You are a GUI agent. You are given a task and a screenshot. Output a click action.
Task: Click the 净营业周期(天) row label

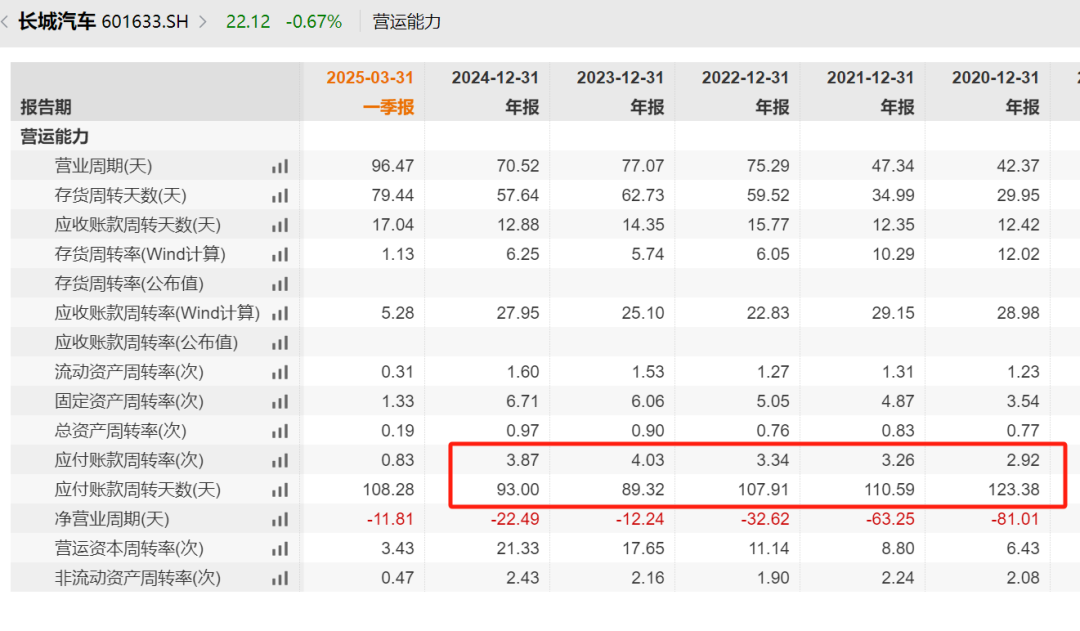112,519
